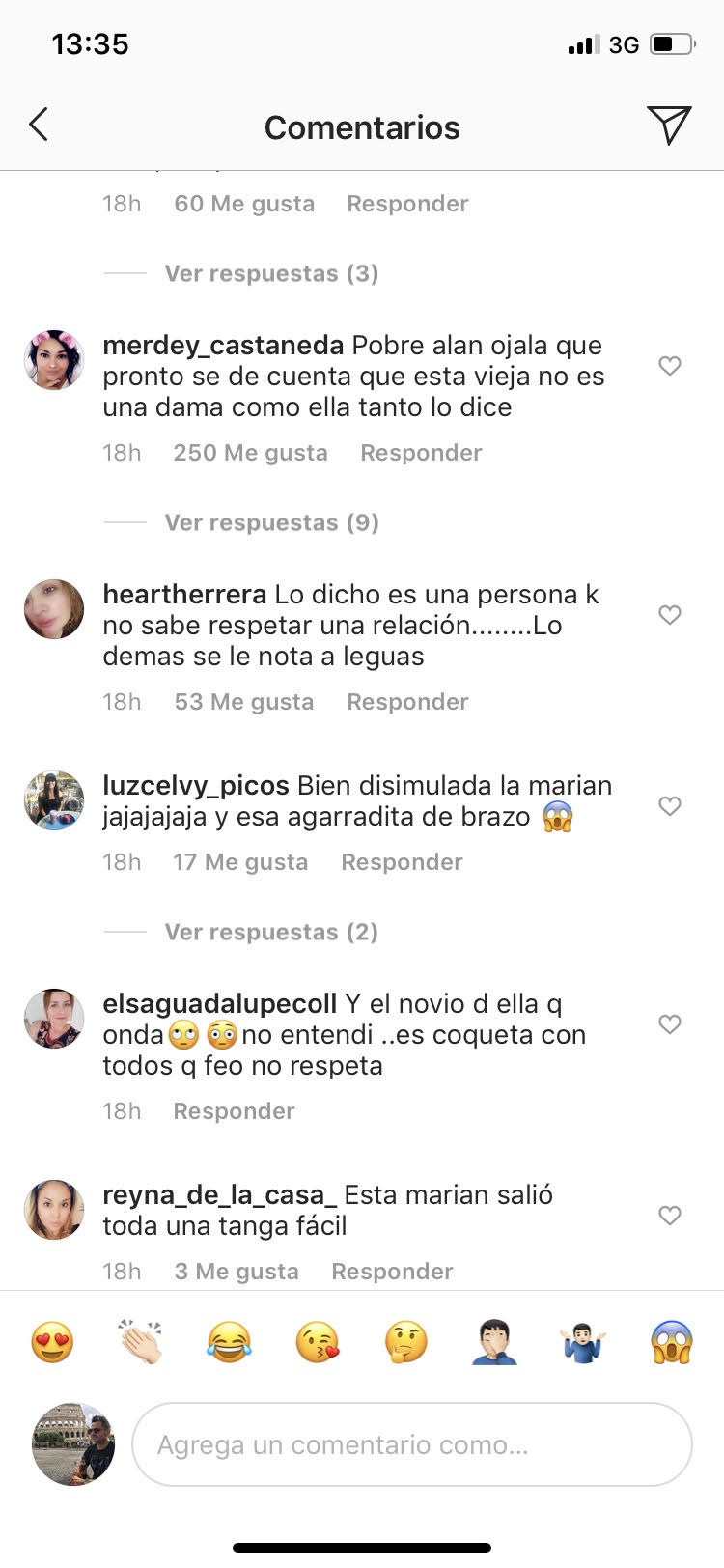Insert the crying-laughing emoji
The image size is (724, 1568).
[x=229, y=1342]
